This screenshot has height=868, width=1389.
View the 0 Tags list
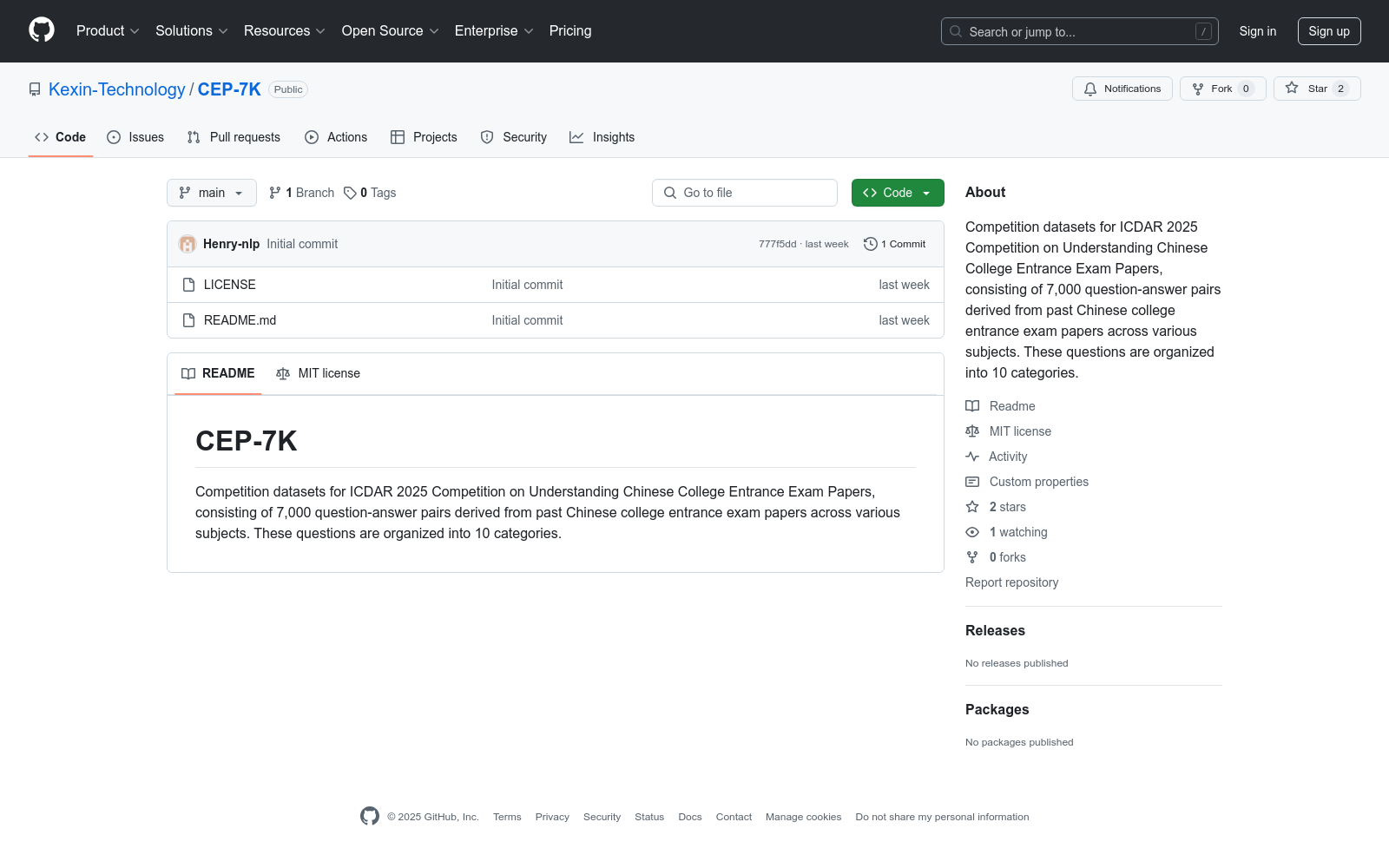[370, 193]
